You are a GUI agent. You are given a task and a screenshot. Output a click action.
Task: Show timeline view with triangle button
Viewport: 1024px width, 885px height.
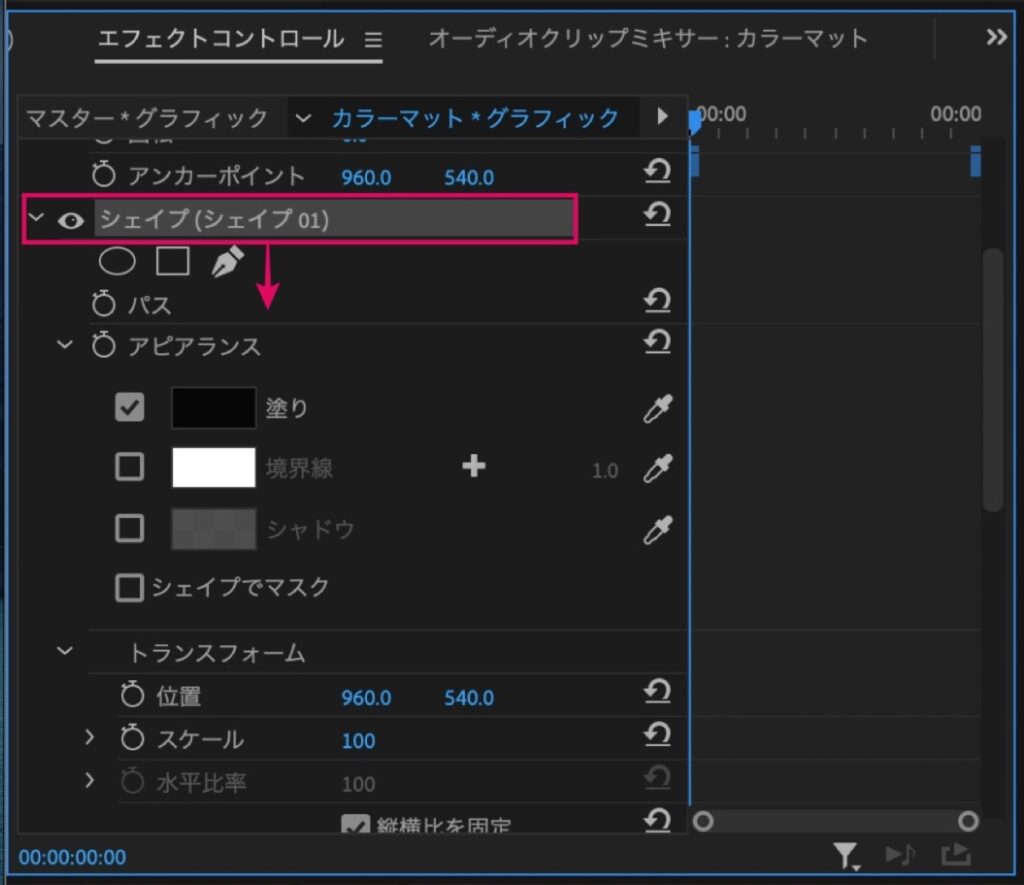pyautogui.click(x=662, y=116)
